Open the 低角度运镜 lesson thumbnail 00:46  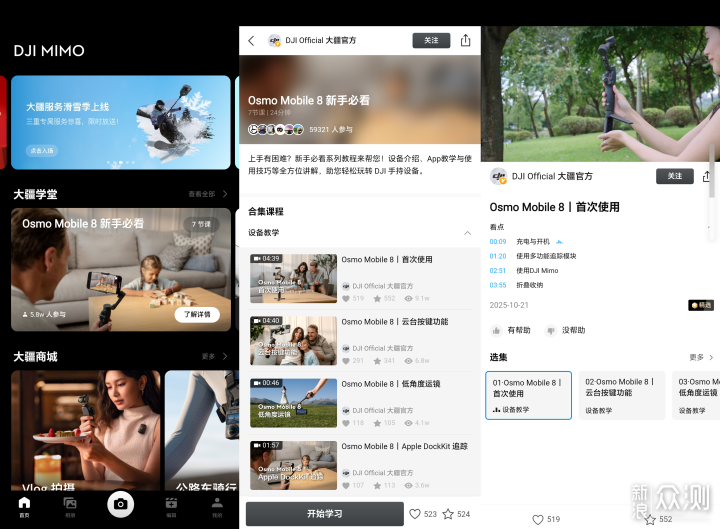[293, 403]
